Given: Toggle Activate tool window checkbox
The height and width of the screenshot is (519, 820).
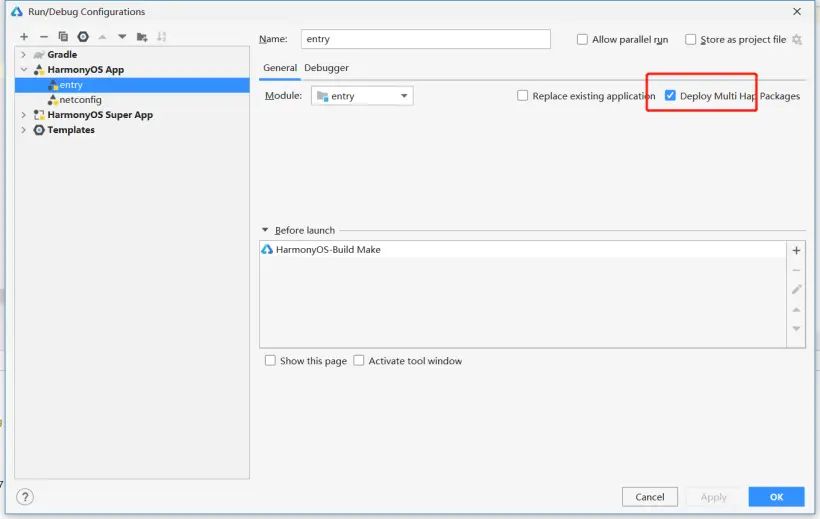Looking at the screenshot, I should pos(359,360).
